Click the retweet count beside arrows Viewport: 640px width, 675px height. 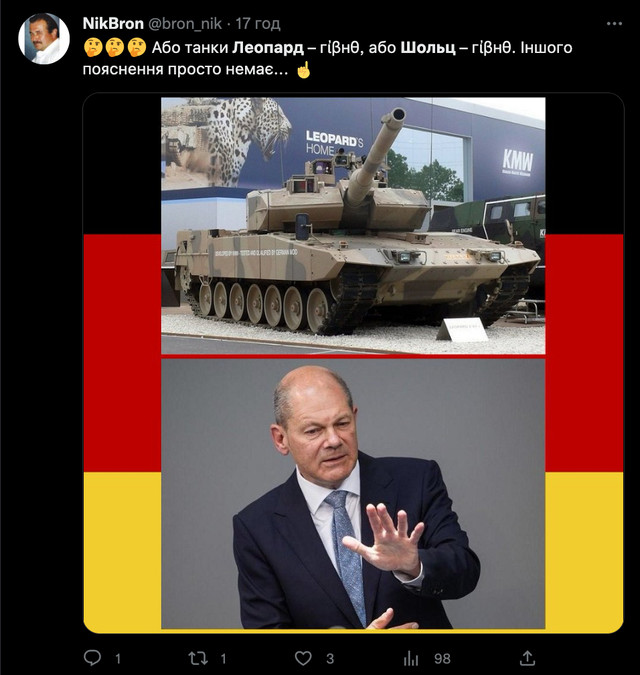[223, 658]
